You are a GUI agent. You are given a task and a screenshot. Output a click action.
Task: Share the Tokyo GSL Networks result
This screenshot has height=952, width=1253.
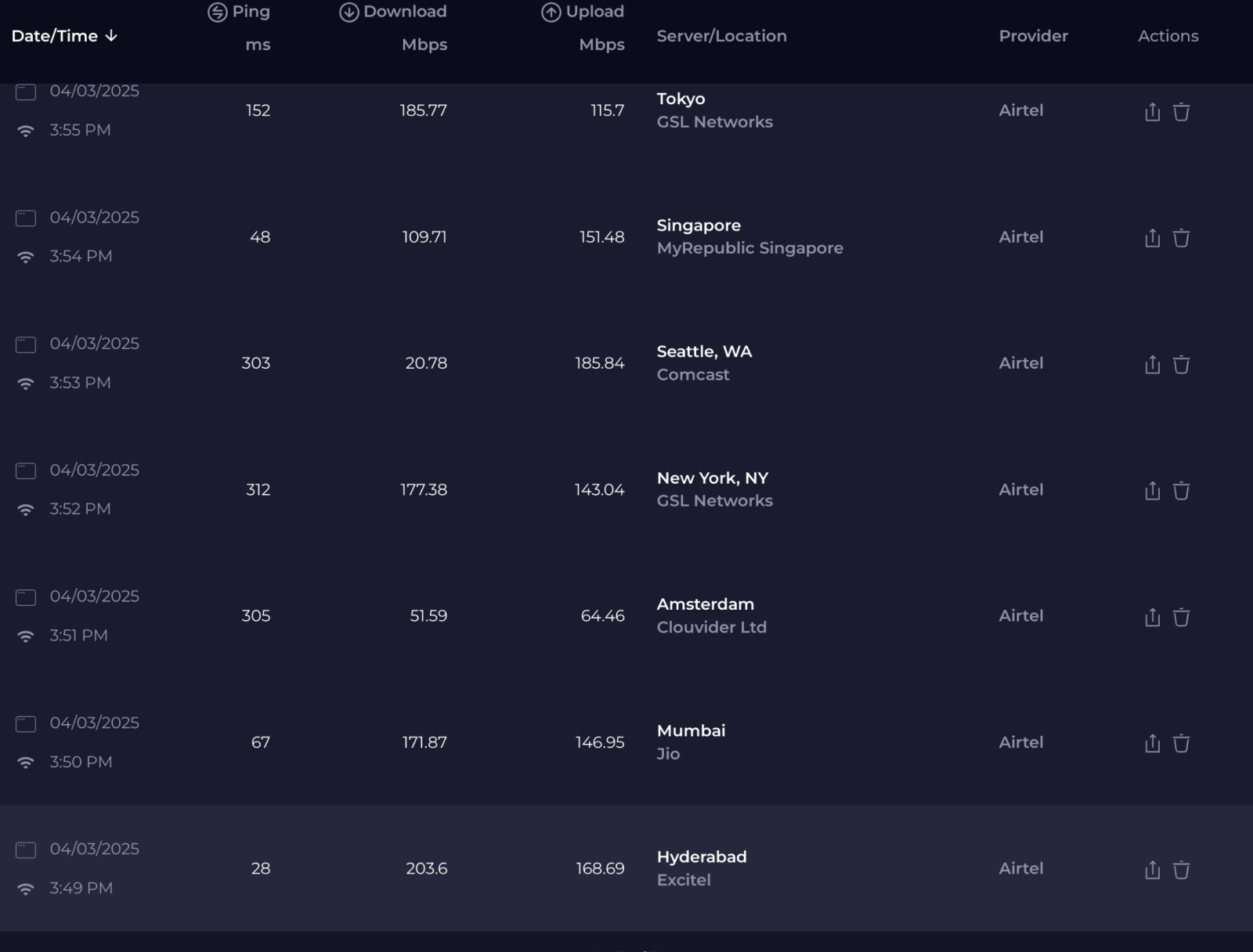click(x=1152, y=112)
